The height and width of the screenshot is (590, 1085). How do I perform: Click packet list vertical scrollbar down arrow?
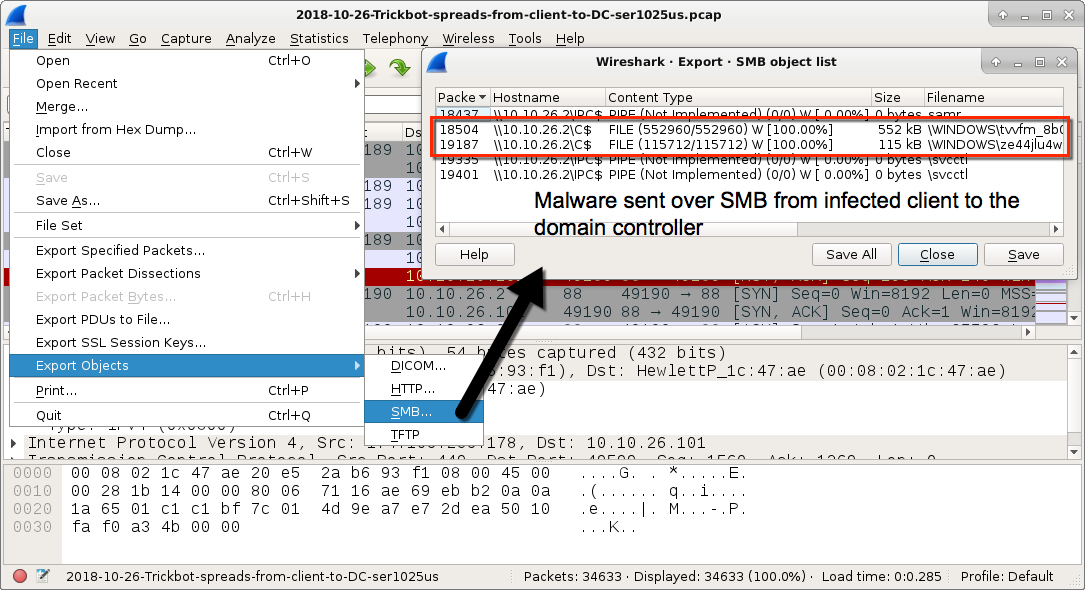pyautogui.click(x=1074, y=319)
